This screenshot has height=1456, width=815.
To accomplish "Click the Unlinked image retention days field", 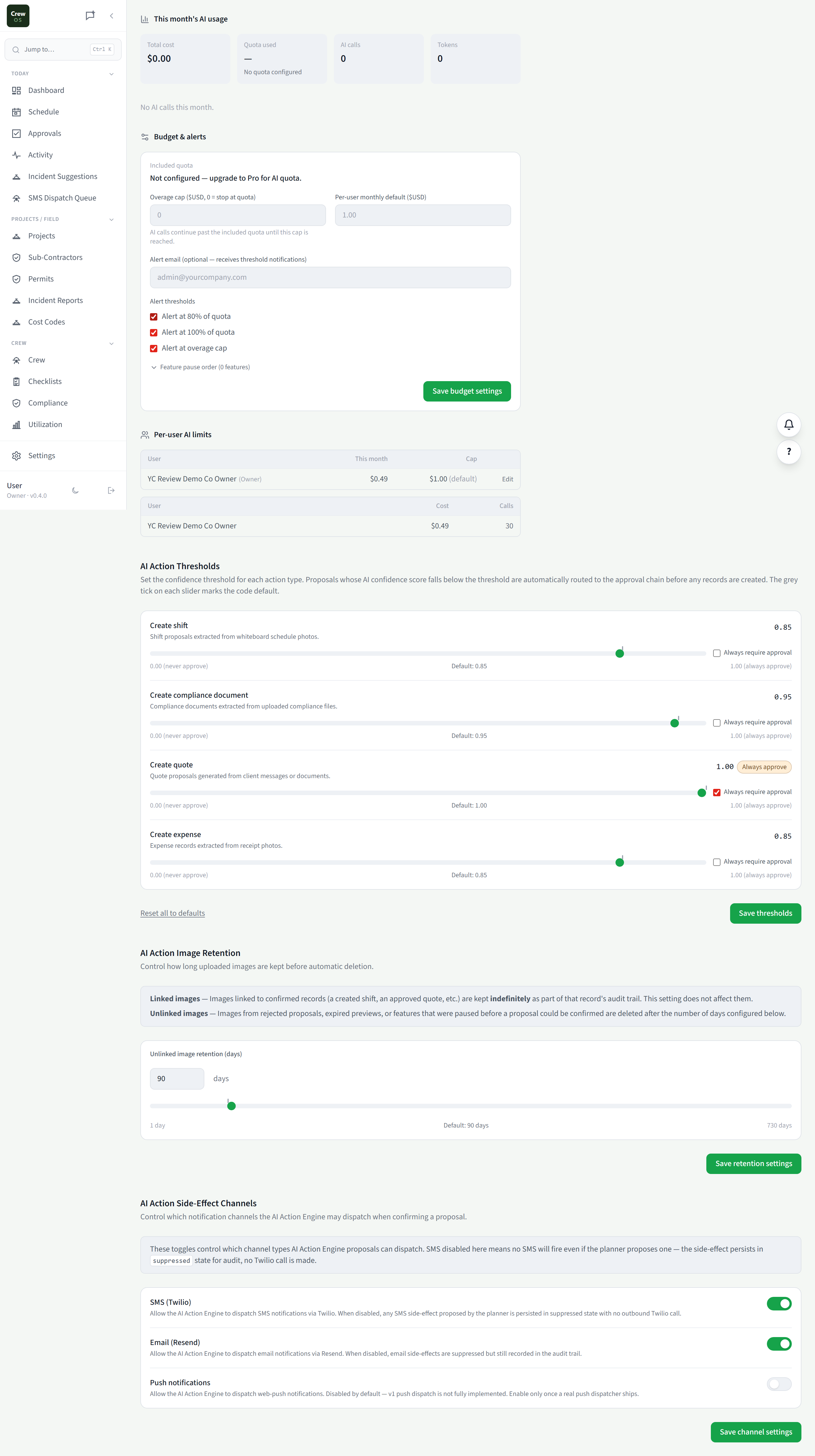I will tap(177, 1079).
